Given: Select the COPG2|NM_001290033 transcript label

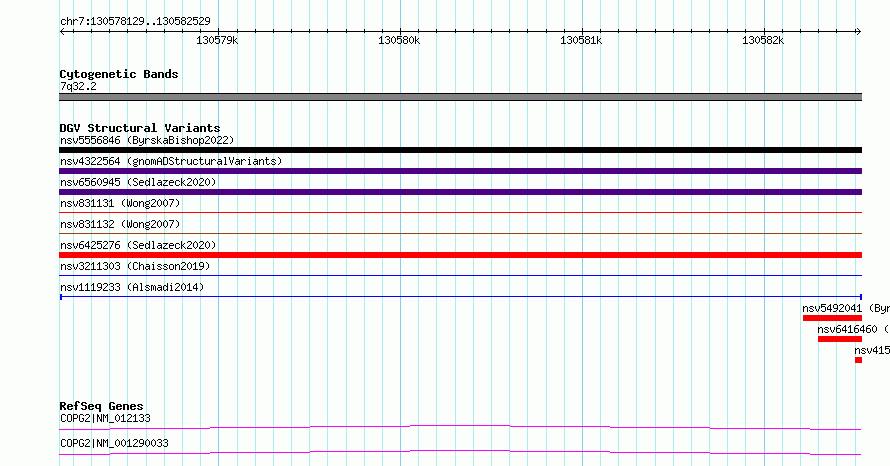Looking at the screenshot, I should 115,443.
